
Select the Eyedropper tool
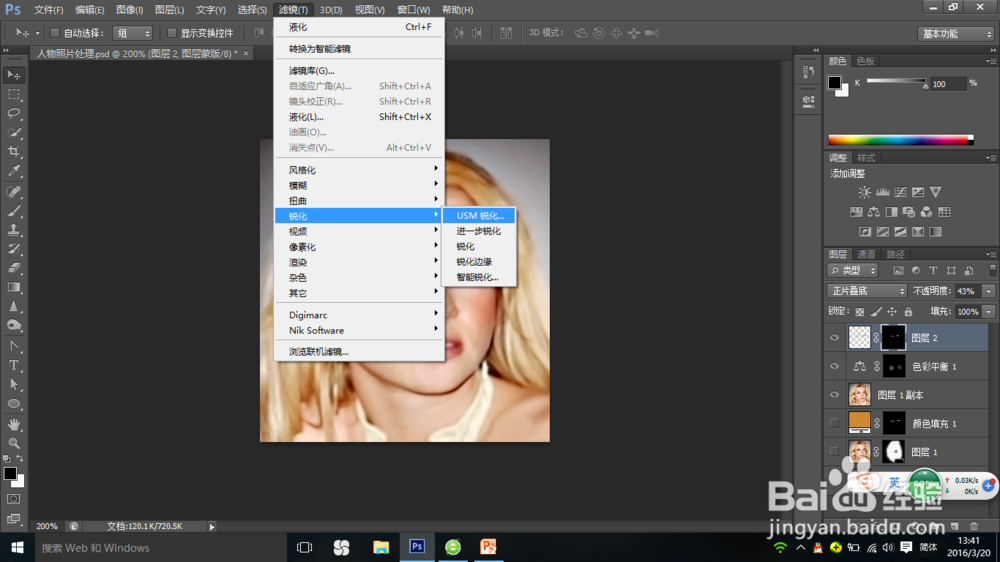coord(14,171)
